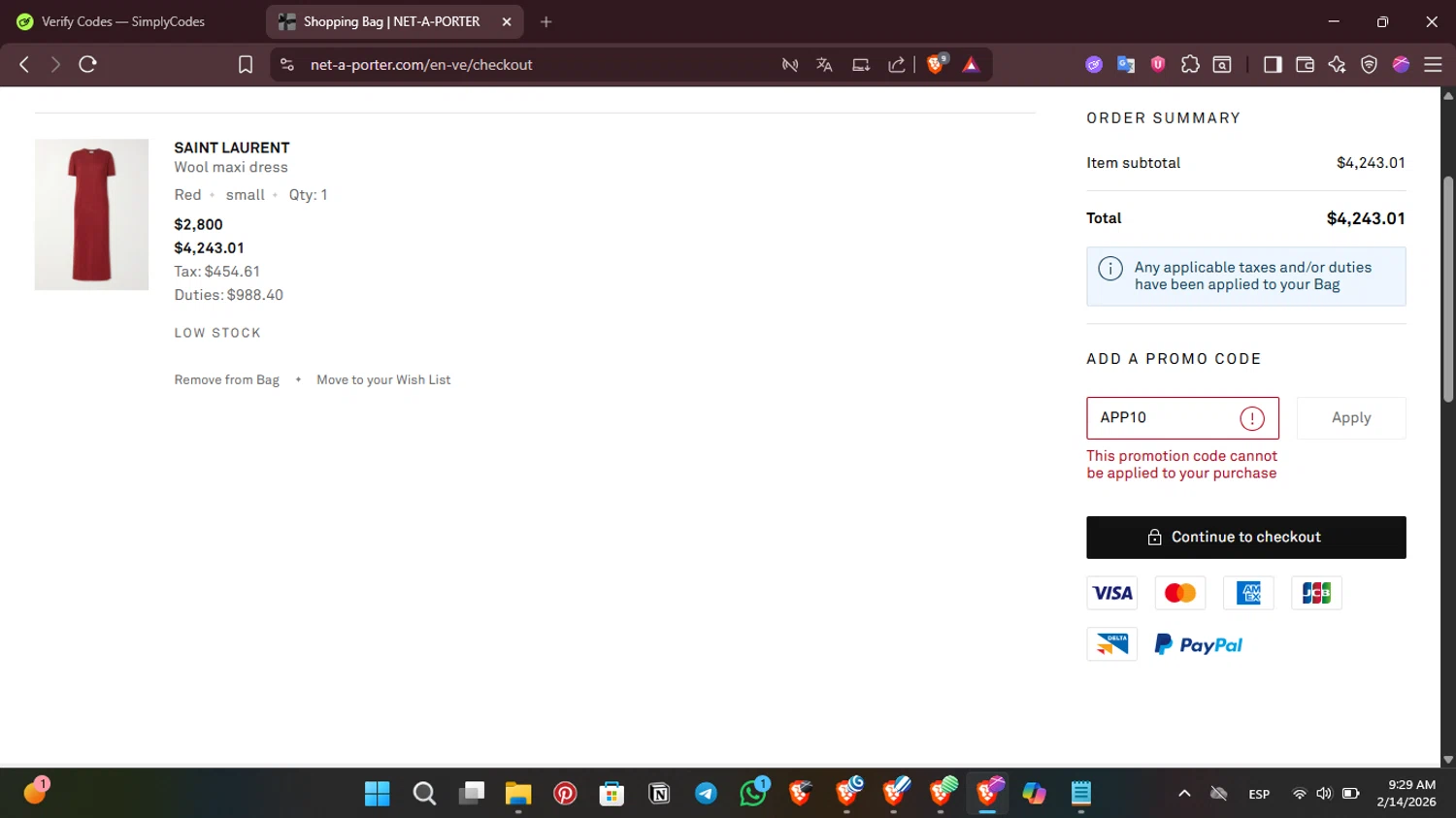
Task: Click the PayPal logo
Action: pos(1199,644)
